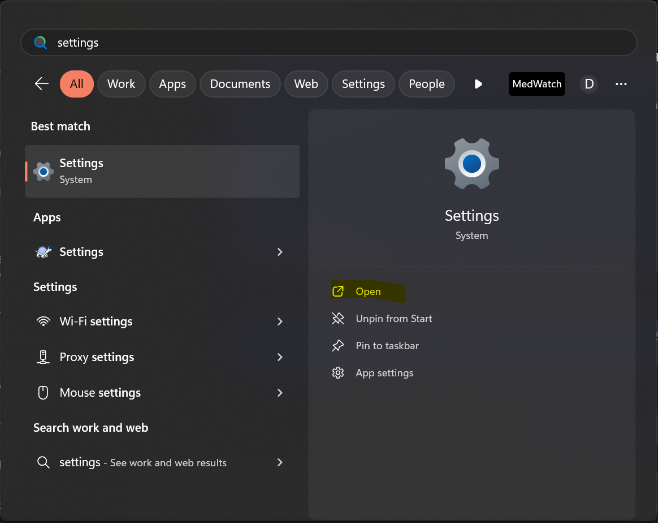Select the Web filter tab

click(306, 84)
